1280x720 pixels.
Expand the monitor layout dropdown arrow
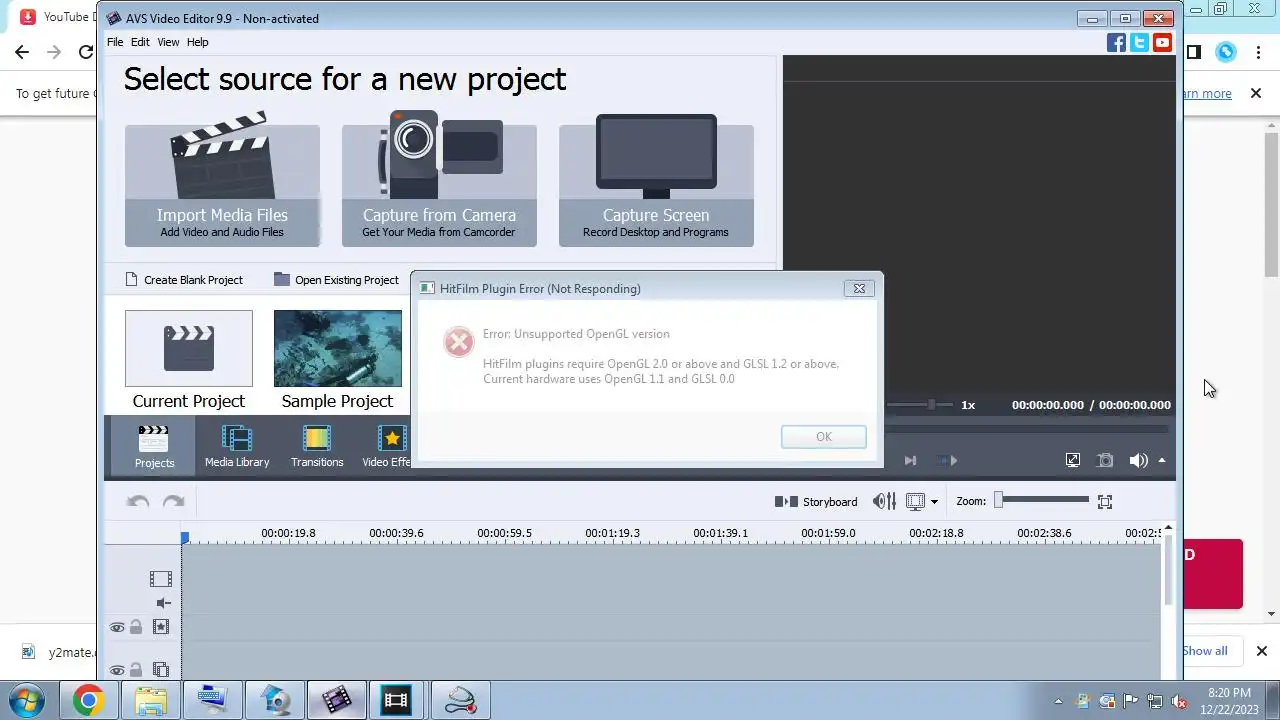click(935, 502)
